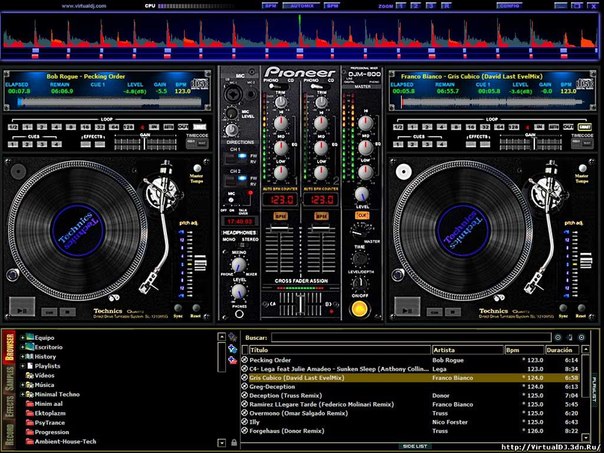
Task: Toggle CH 1 direction FW/RV switch
Action: pyautogui.click(x=237, y=157)
